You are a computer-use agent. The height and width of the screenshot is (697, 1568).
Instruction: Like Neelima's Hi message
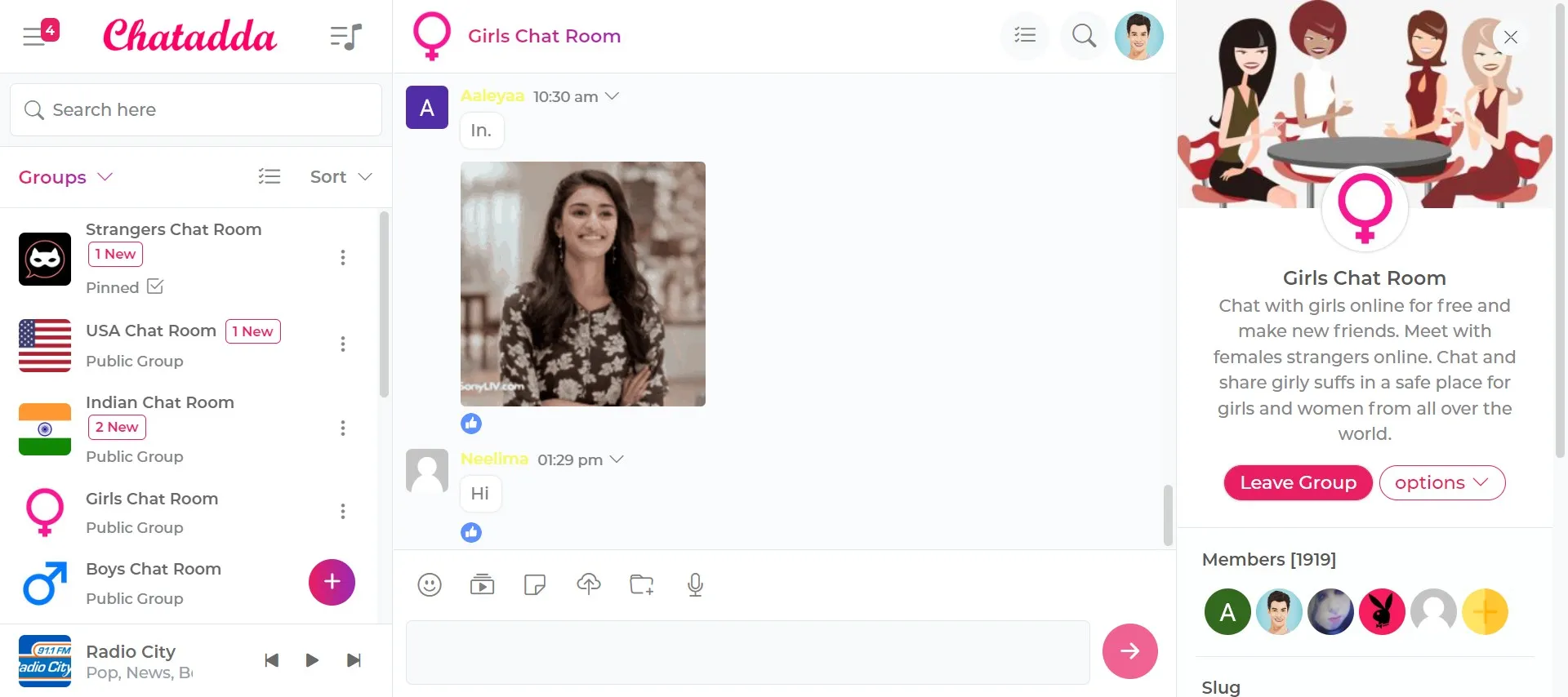(x=471, y=532)
